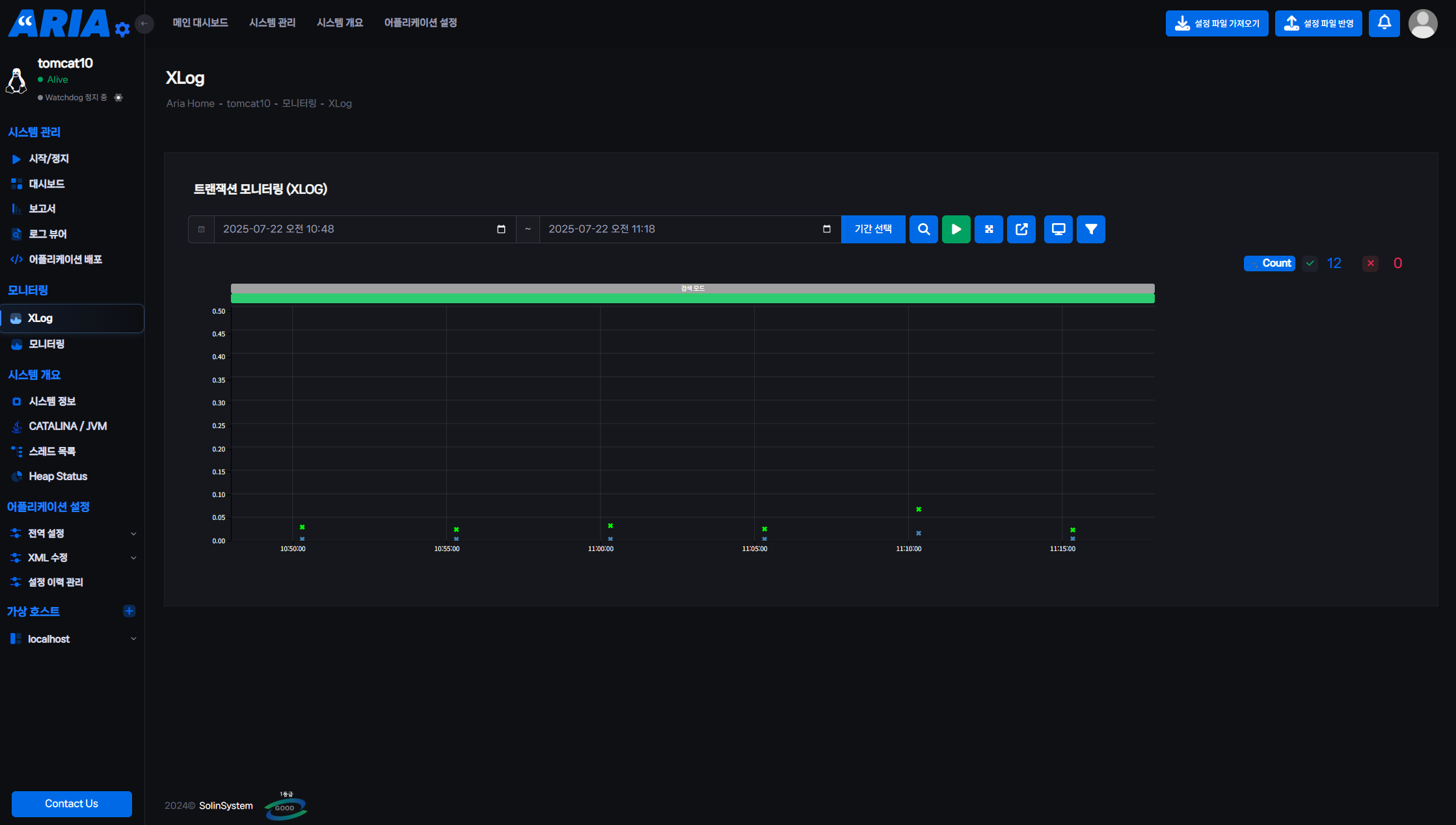Image resolution: width=1456 pixels, height=825 pixels.
Task: Click the green timeline bar above chart
Action: [x=692, y=299]
